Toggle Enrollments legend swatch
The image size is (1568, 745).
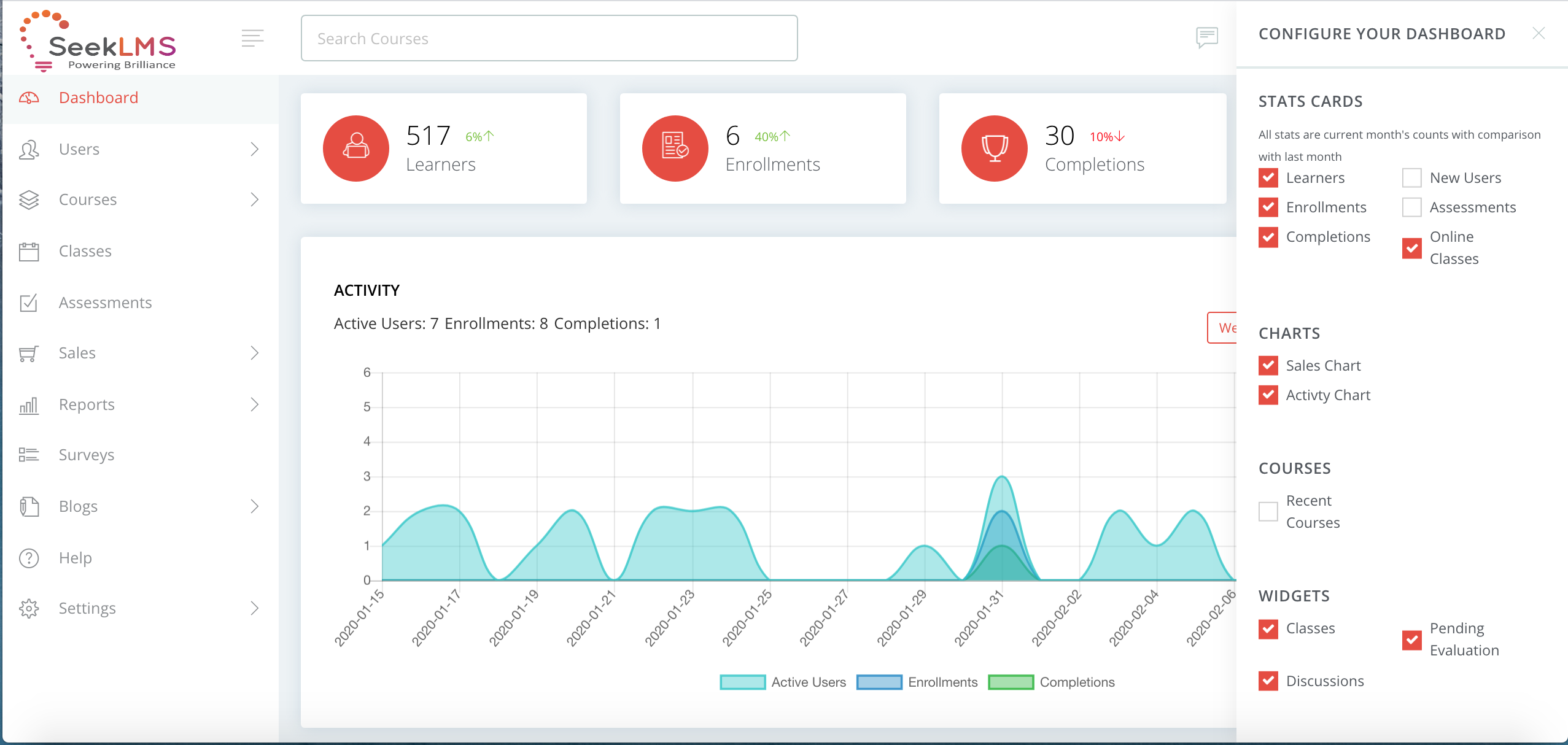tap(879, 682)
